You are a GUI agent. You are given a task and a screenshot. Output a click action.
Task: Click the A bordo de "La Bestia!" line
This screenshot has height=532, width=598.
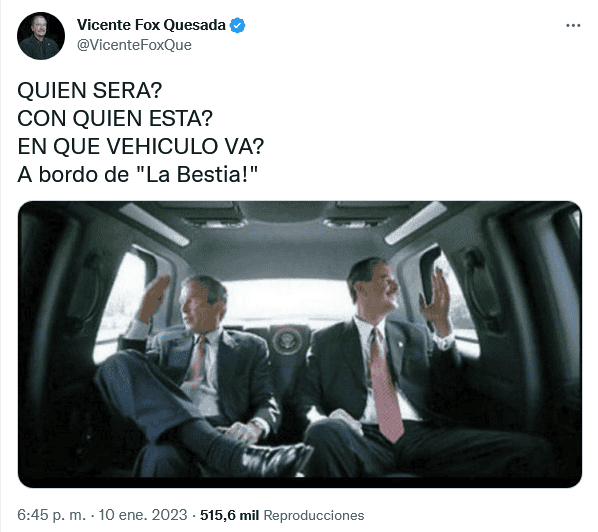(138, 175)
